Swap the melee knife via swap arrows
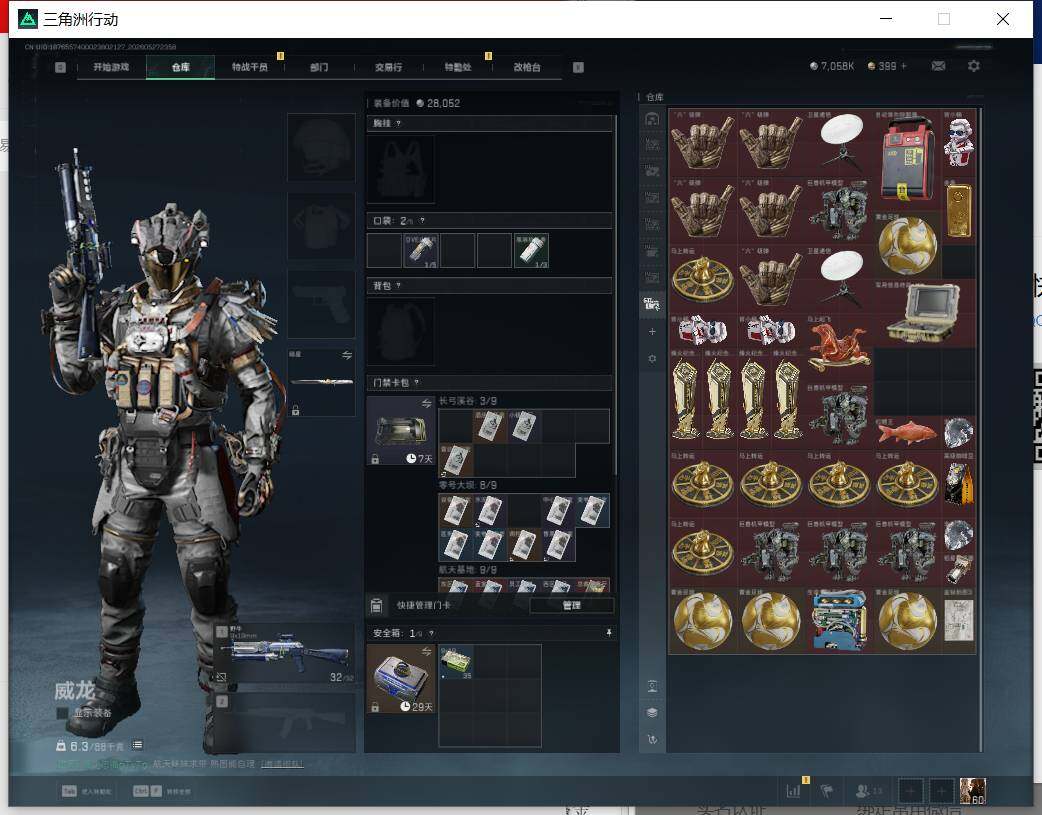The height and width of the screenshot is (815, 1042). tap(347, 356)
